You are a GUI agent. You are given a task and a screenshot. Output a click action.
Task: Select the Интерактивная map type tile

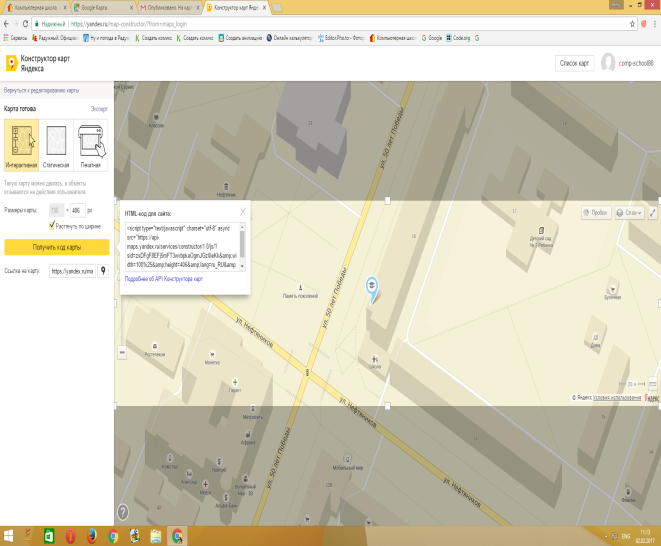21,145
